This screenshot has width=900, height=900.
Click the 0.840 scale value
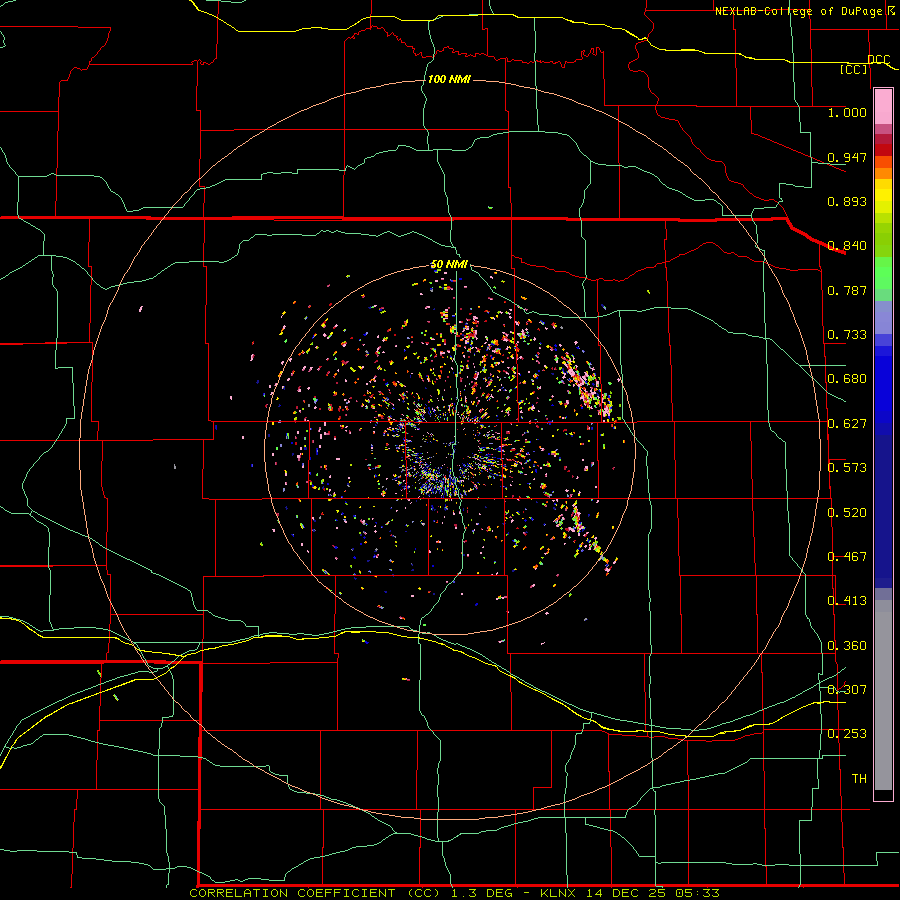pos(847,246)
